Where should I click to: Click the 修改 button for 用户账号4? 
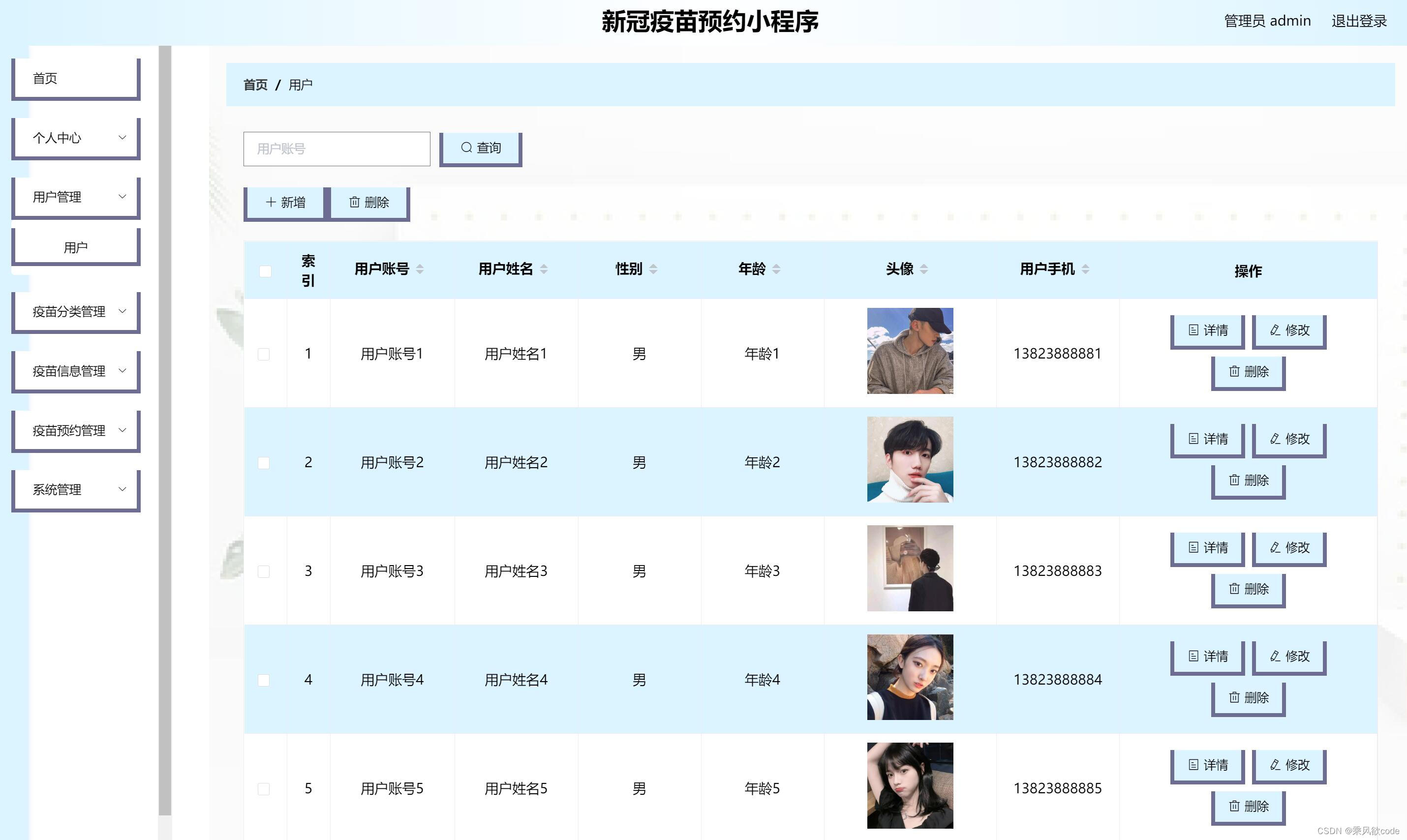[x=1289, y=657]
